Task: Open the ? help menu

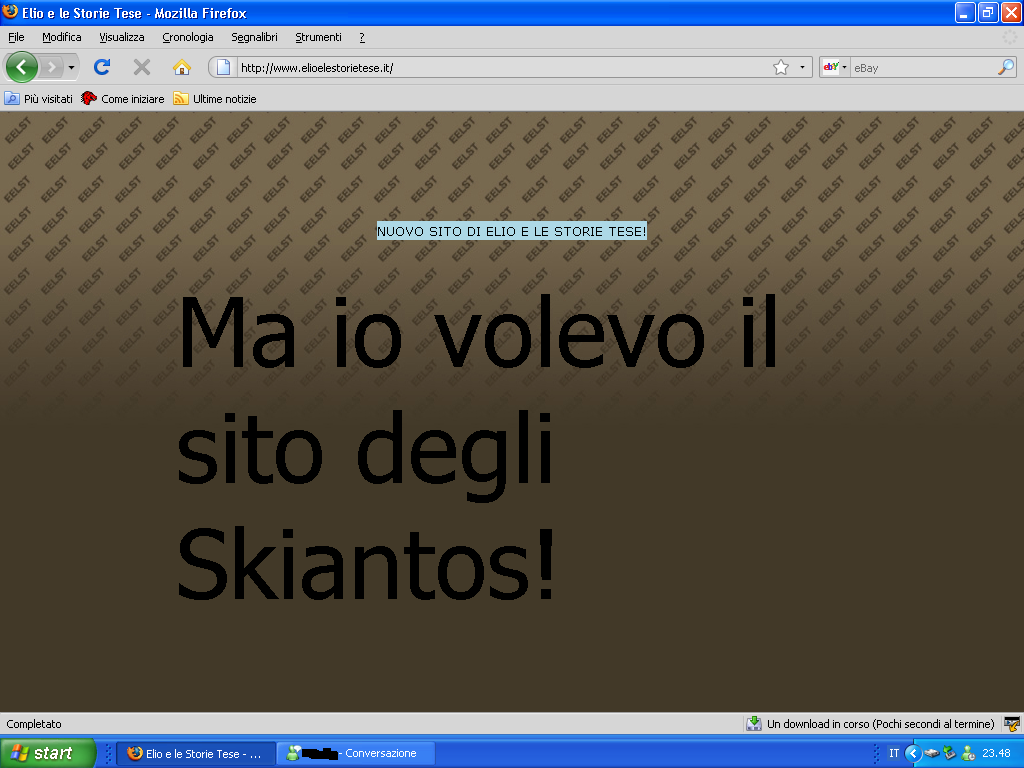Action: coord(362,37)
